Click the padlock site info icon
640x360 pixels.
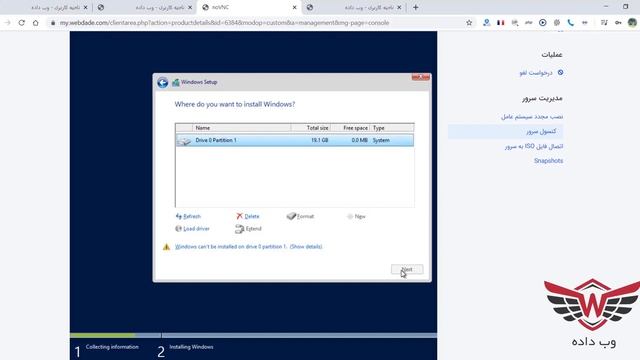(x=53, y=23)
